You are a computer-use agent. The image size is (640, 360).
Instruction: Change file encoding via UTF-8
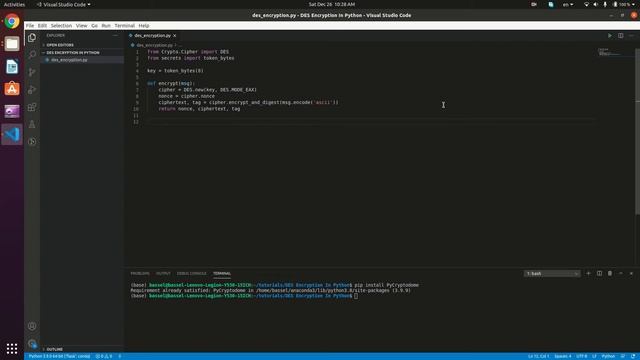pyautogui.click(x=582, y=356)
